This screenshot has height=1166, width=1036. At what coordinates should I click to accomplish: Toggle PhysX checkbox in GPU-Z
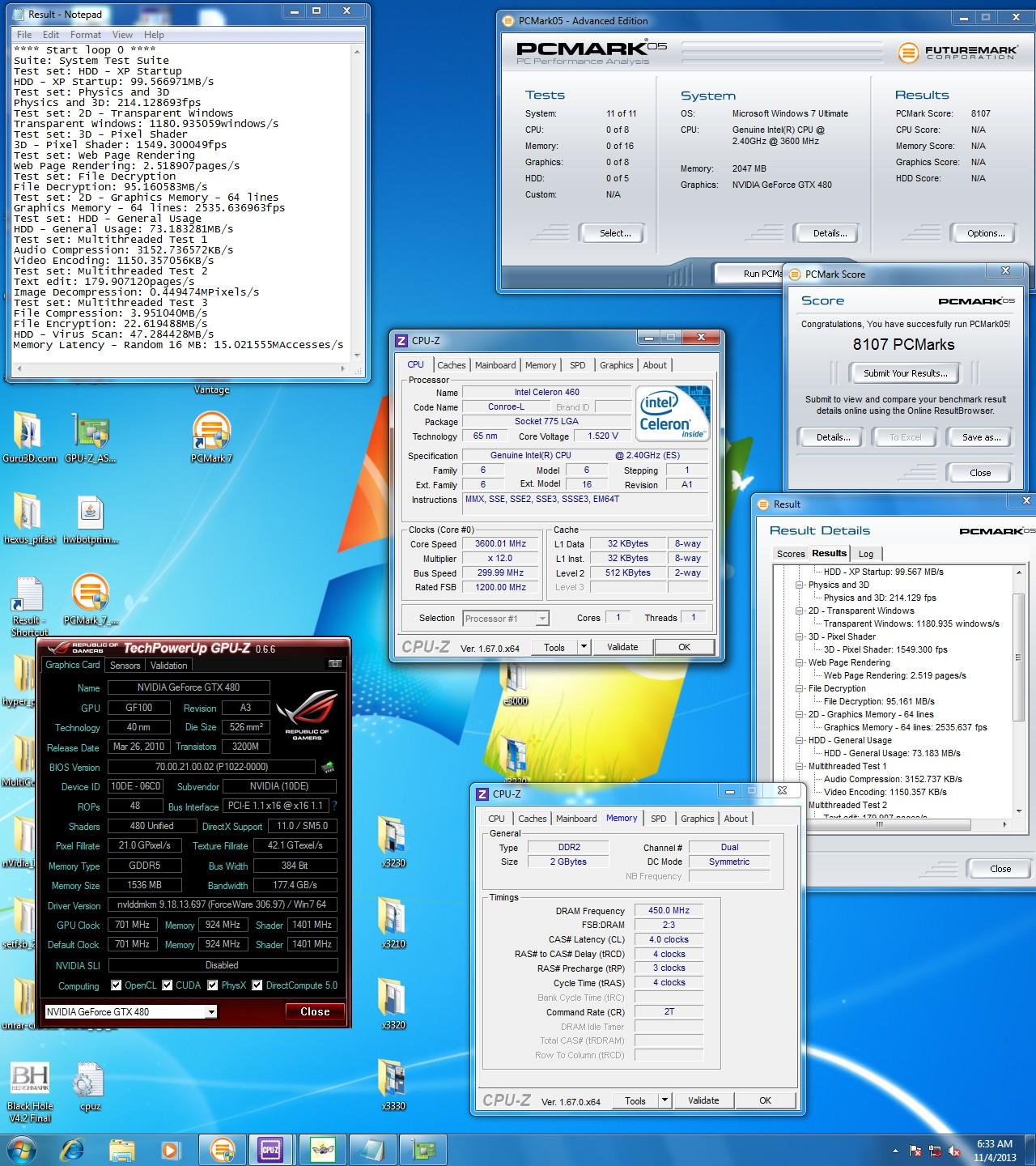click(x=213, y=985)
